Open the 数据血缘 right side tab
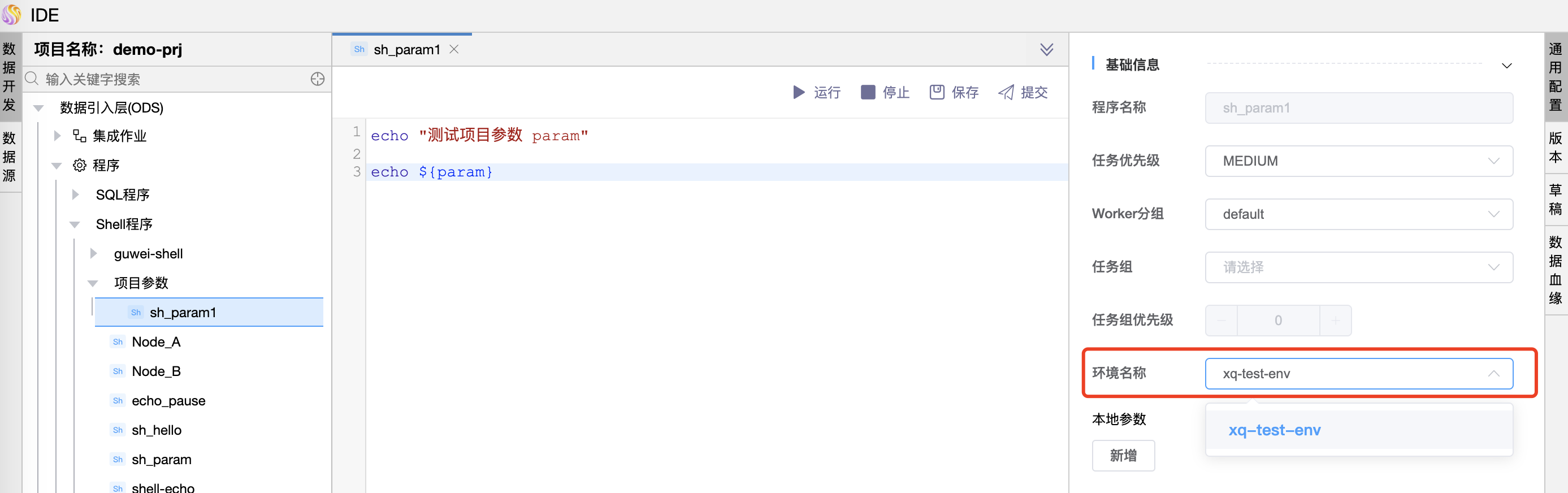 coord(1555,270)
